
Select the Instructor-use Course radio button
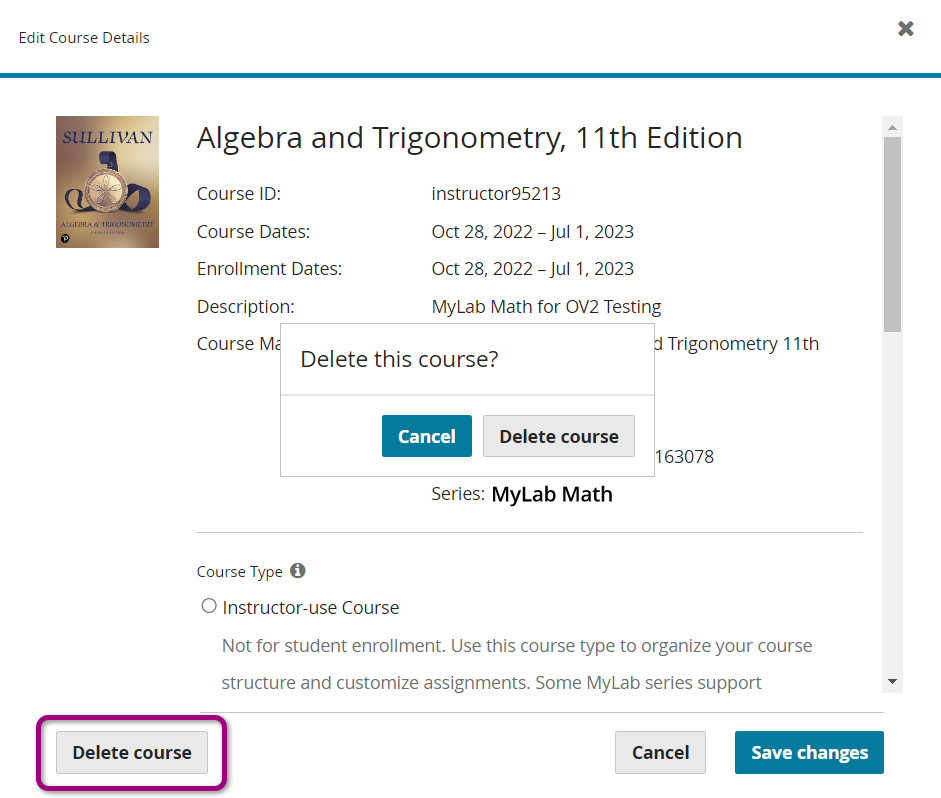tap(209, 606)
